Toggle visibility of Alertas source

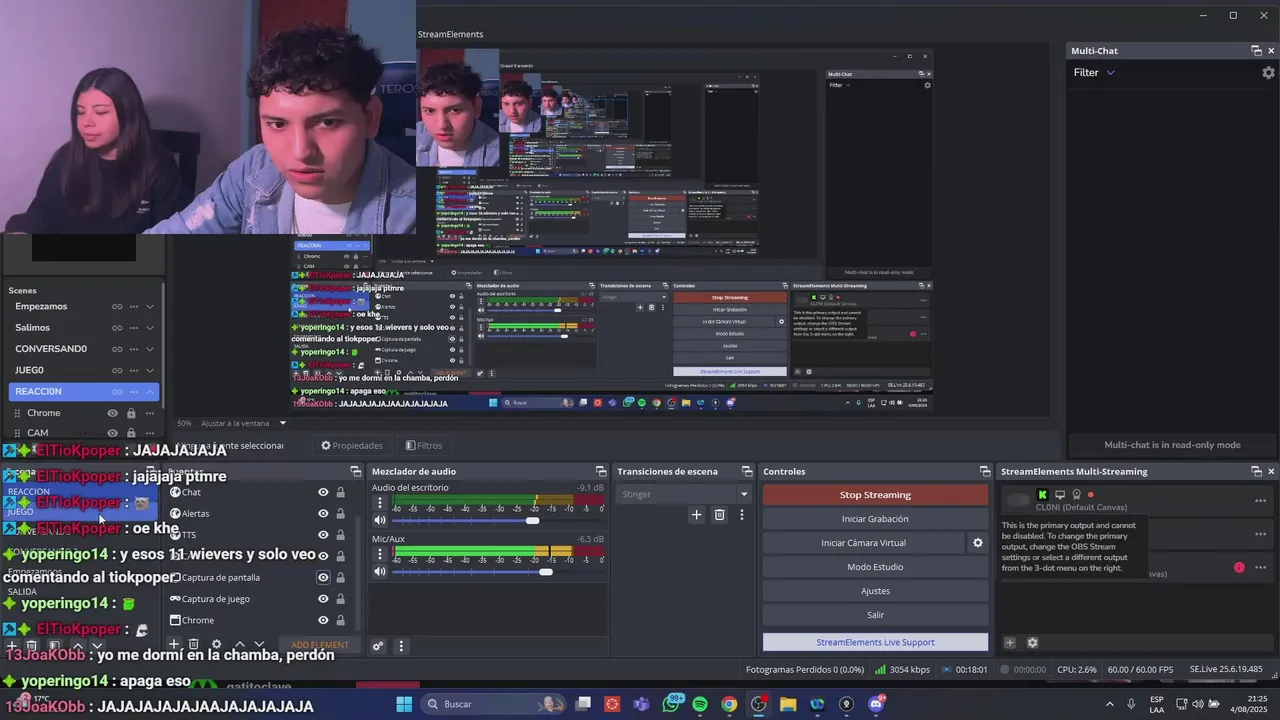(323, 513)
